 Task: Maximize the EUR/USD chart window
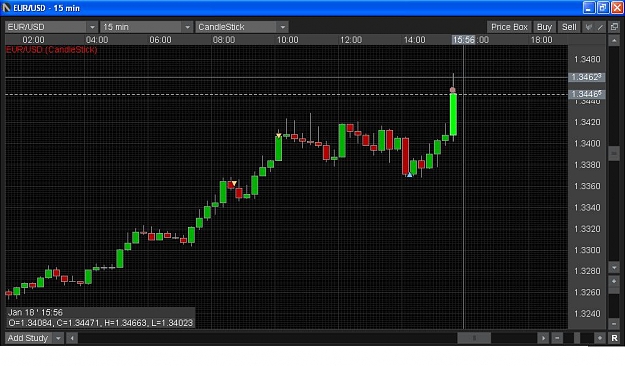point(603,8)
